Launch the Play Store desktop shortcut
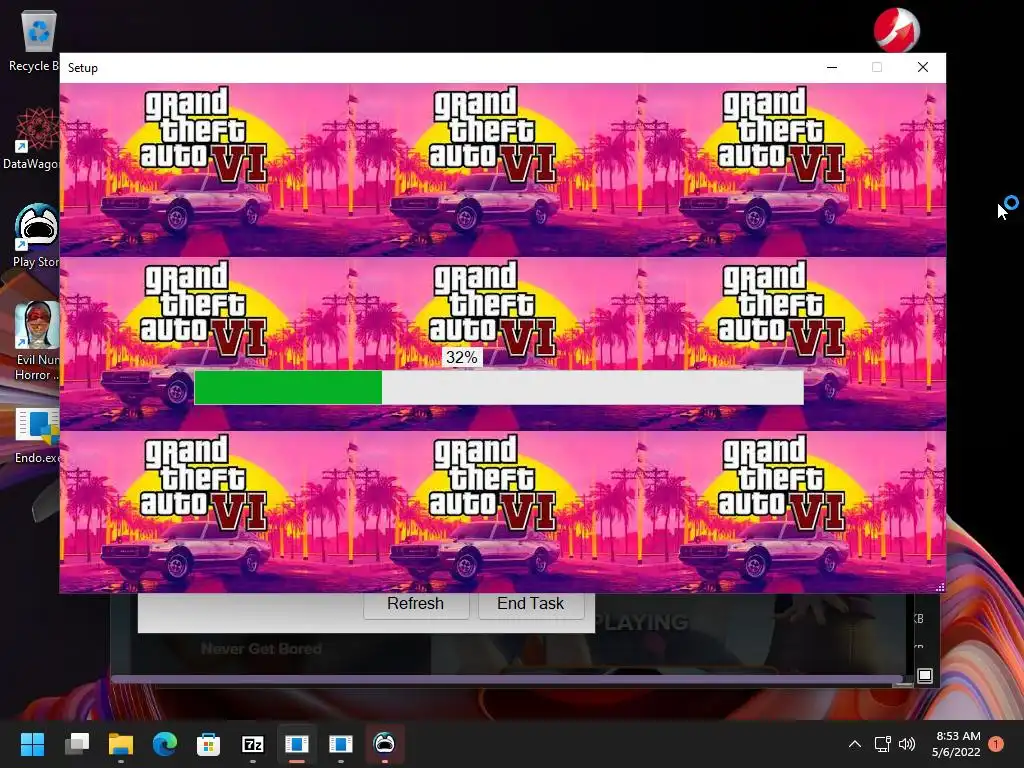Screen dimensions: 1024x768 tap(35, 236)
